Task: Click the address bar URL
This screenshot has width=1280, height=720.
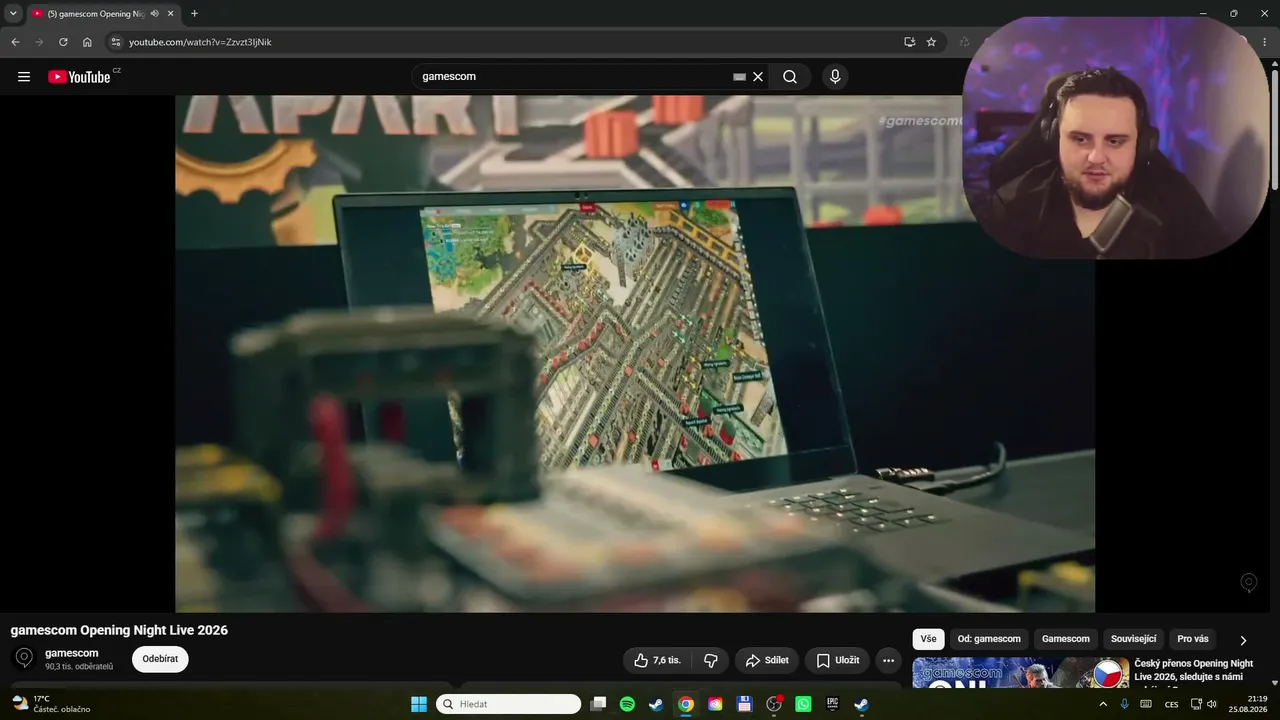Action: click(x=200, y=42)
